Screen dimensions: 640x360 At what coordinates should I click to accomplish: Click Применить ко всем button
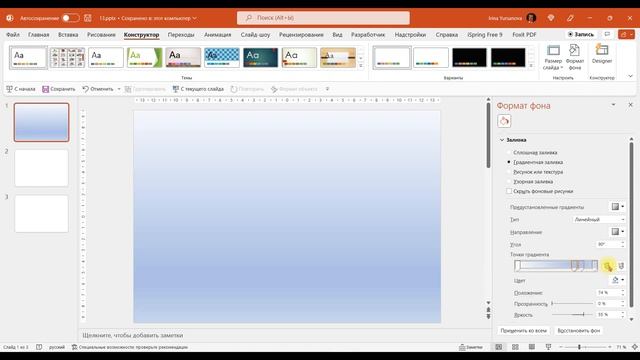(524, 331)
